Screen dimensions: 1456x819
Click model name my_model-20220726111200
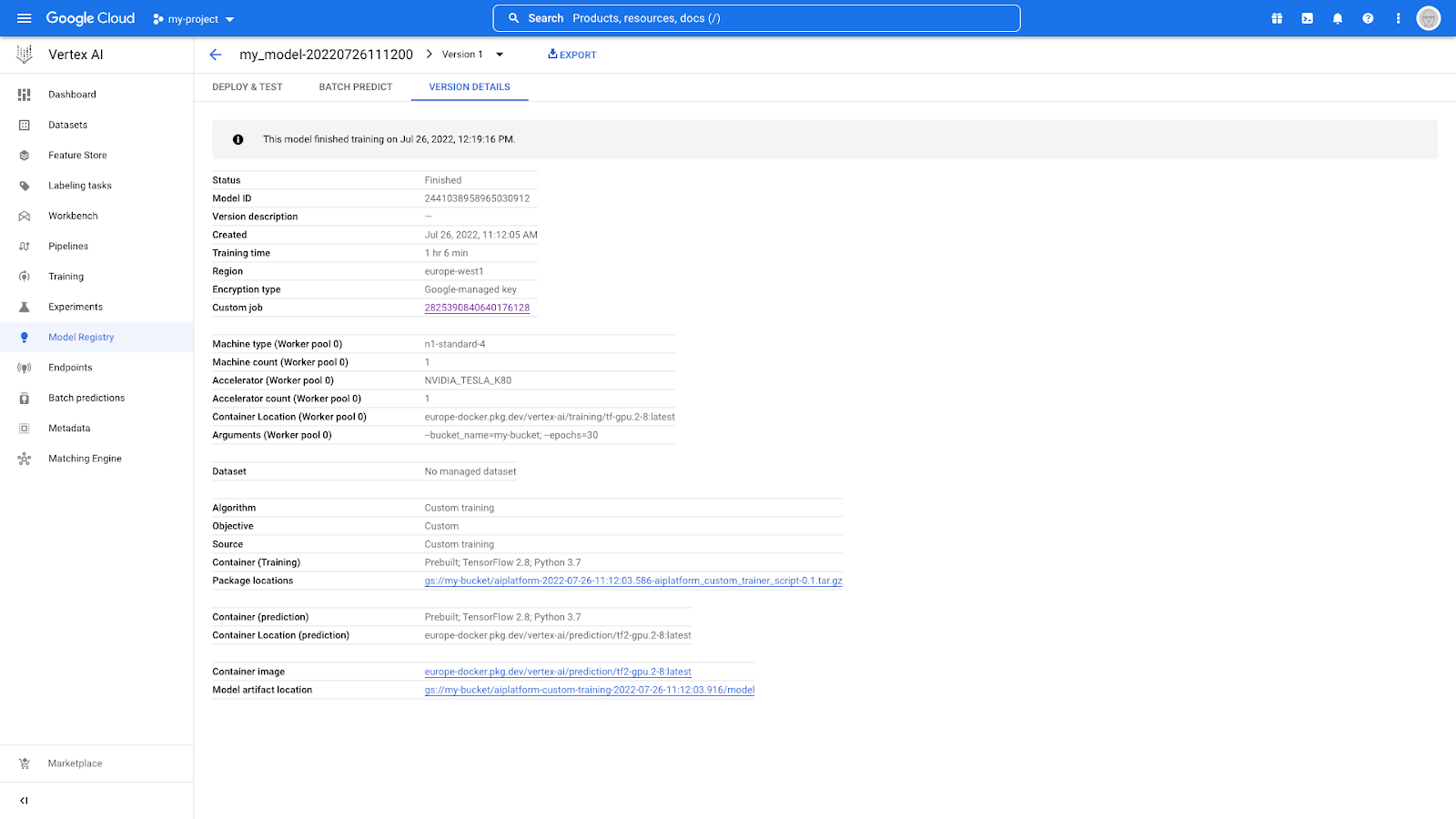click(x=326, y=55)
